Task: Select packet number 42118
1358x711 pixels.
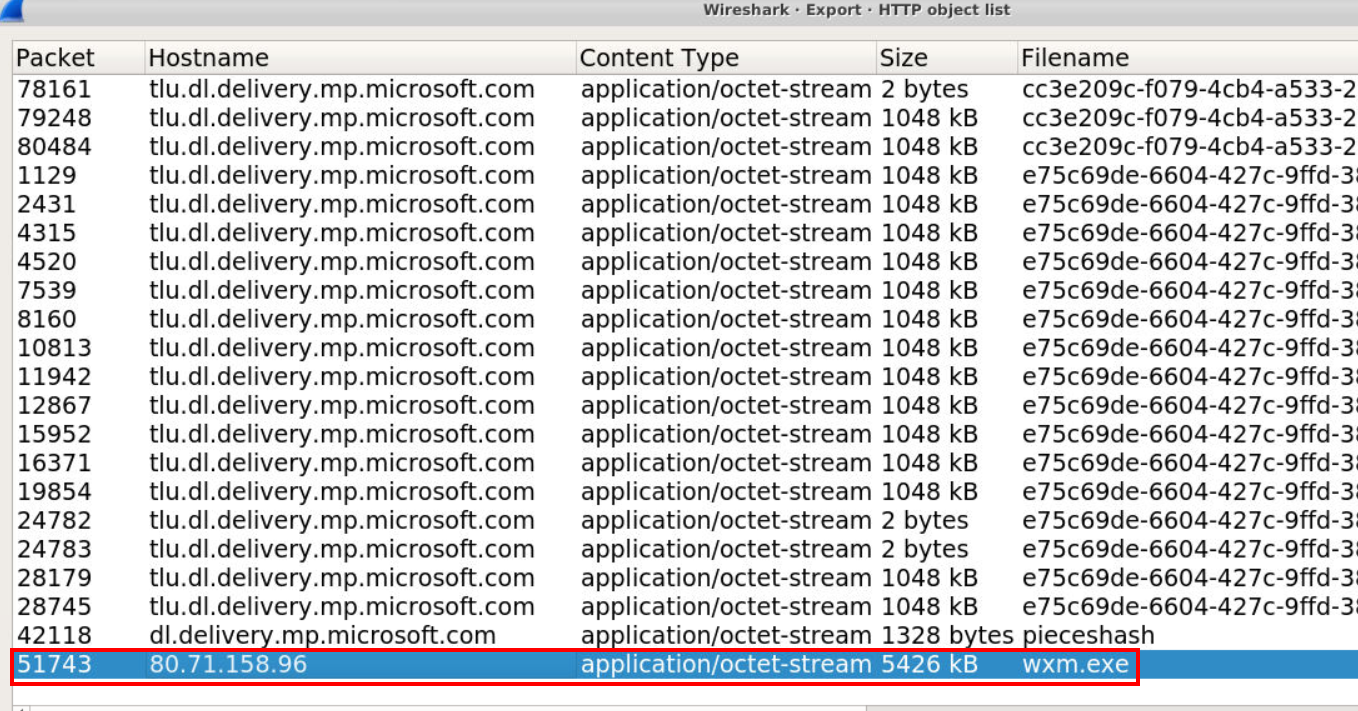Action: click(x=54, y=636)
